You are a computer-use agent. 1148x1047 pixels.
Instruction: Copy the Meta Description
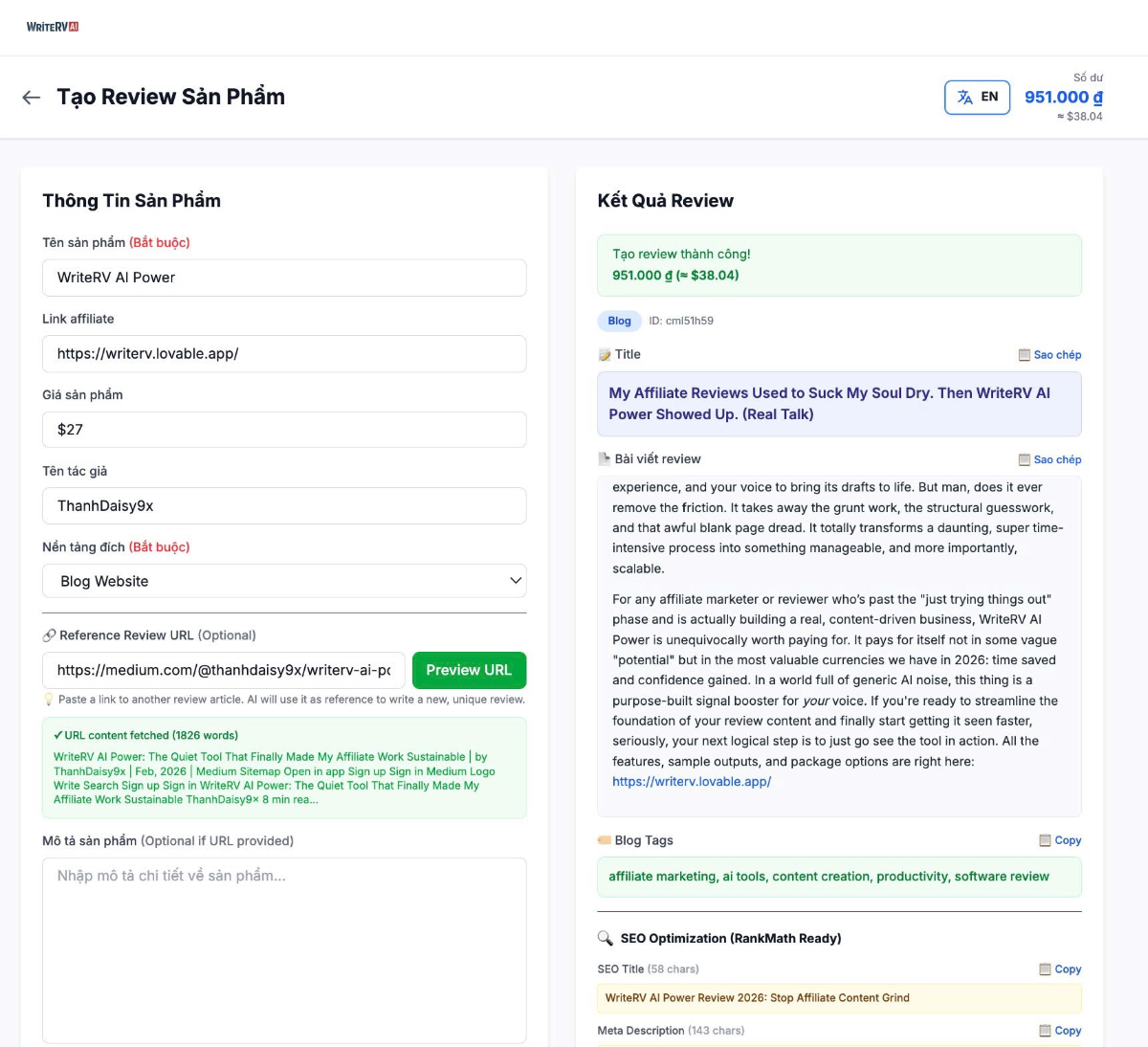point(1060,1031)
